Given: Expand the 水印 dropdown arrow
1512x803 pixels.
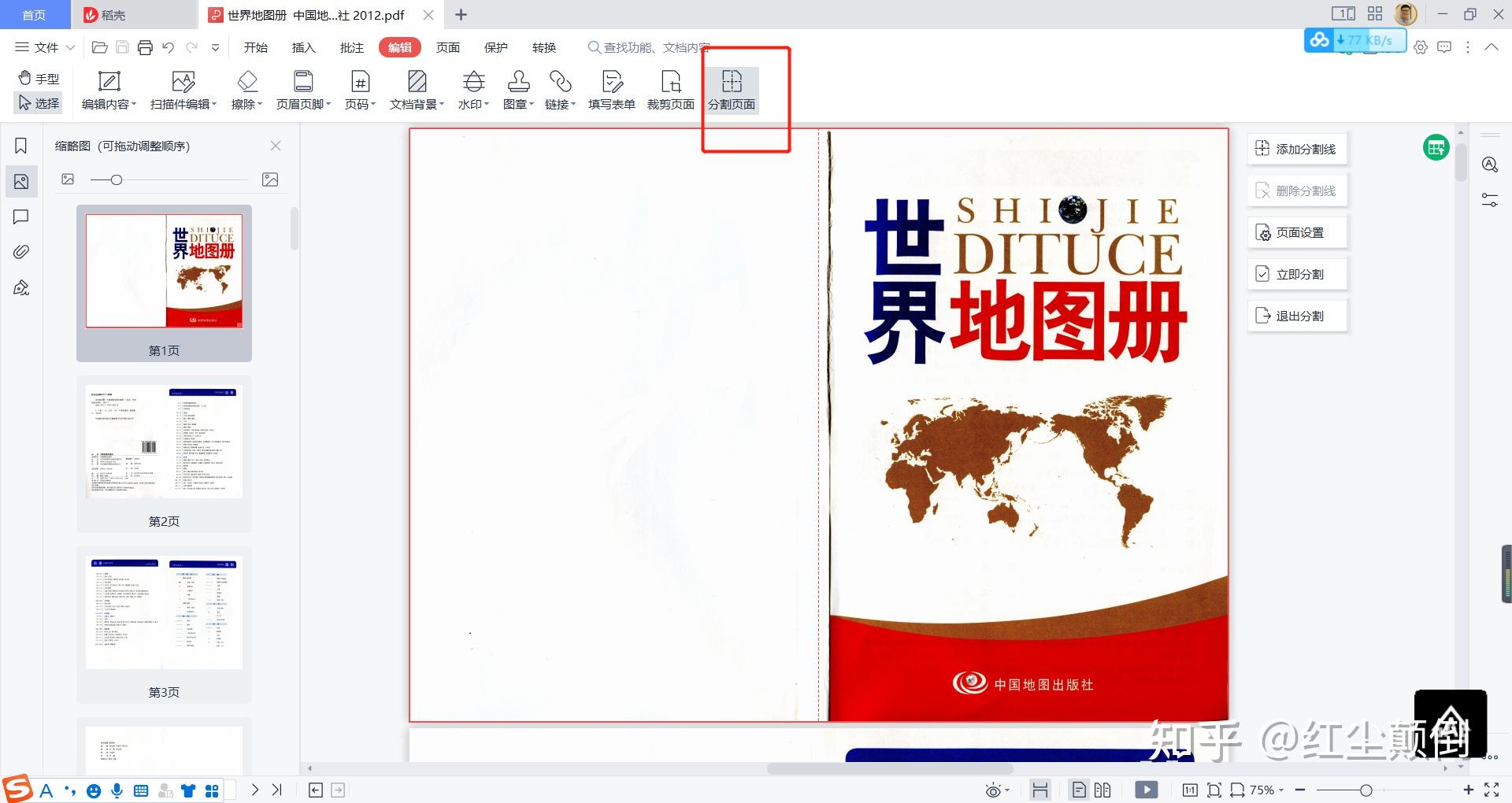Looking at the screenshot, I should [487, 104].
